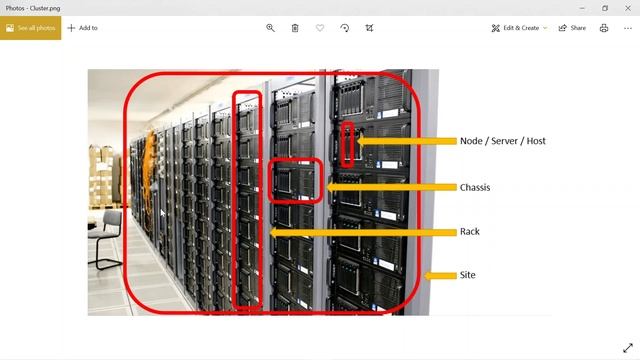Close the Photos window
The image size is (640, 360).
coord(628,8)
